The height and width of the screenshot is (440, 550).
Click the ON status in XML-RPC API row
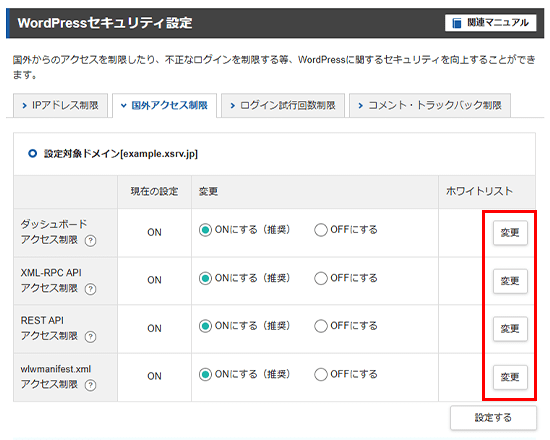tap(154, 280)
